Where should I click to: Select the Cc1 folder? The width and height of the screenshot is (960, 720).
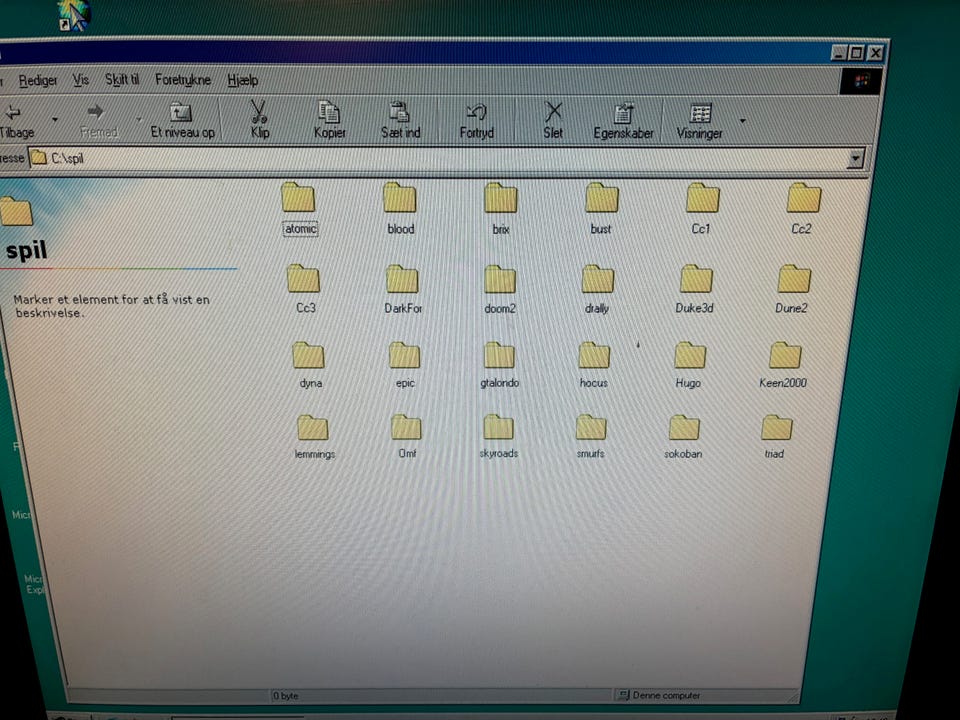point(702,209)
